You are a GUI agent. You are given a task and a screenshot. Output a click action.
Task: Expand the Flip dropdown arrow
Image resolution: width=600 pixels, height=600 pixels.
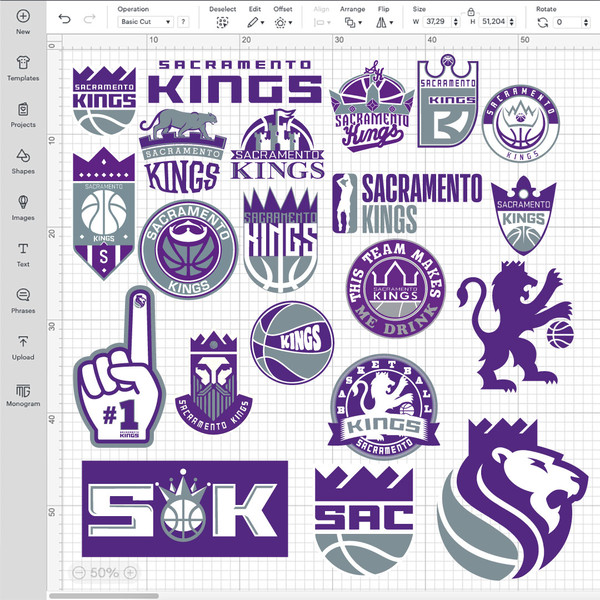point(391,23)
